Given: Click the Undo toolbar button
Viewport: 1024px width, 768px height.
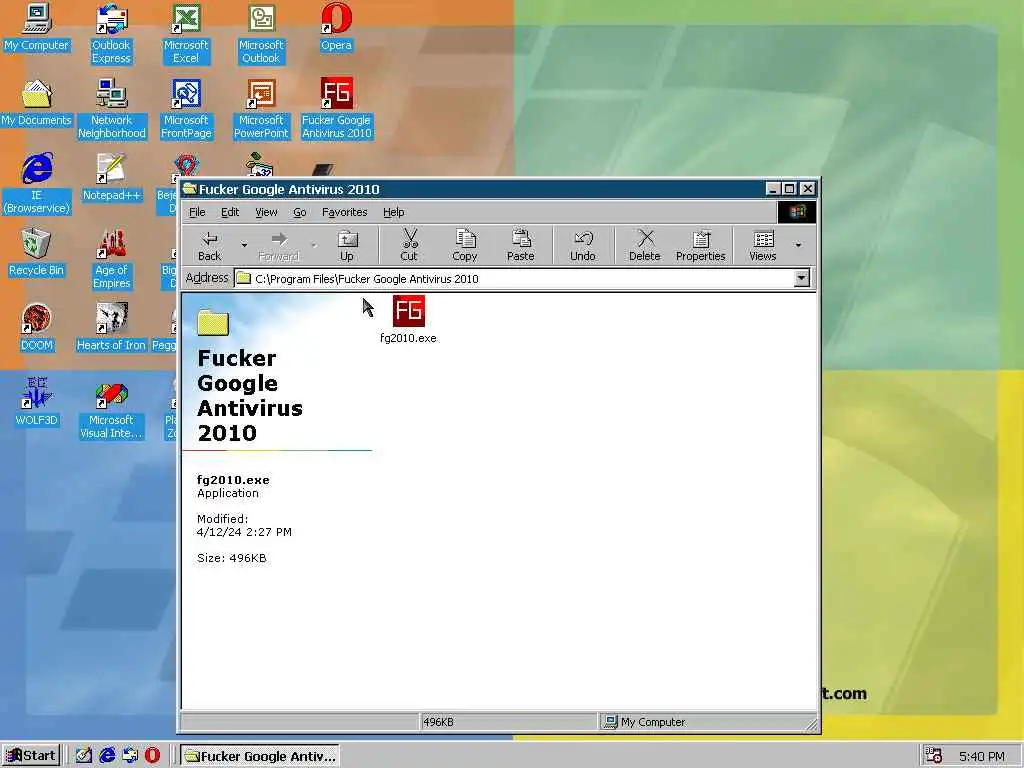Looking at the screenshot, I should click(x=583, y=246).
